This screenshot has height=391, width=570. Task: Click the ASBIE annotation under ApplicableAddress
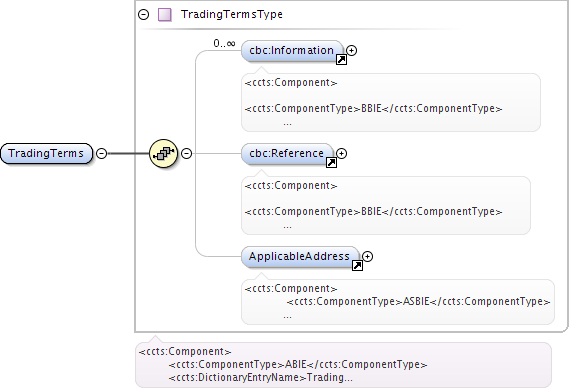398,302
